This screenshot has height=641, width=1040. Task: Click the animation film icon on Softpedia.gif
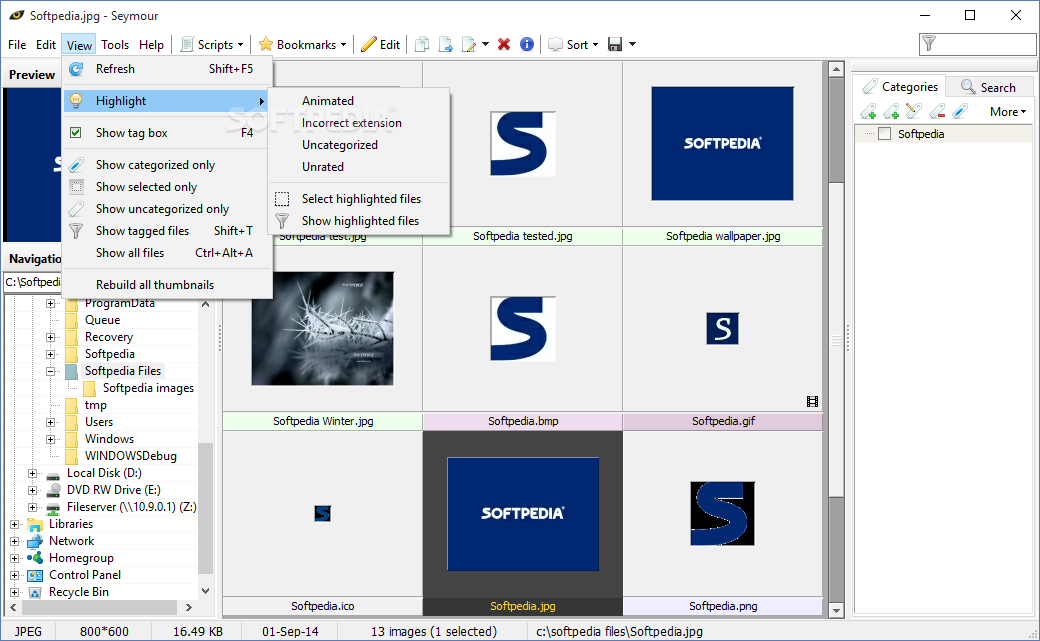tap(812, 401)
